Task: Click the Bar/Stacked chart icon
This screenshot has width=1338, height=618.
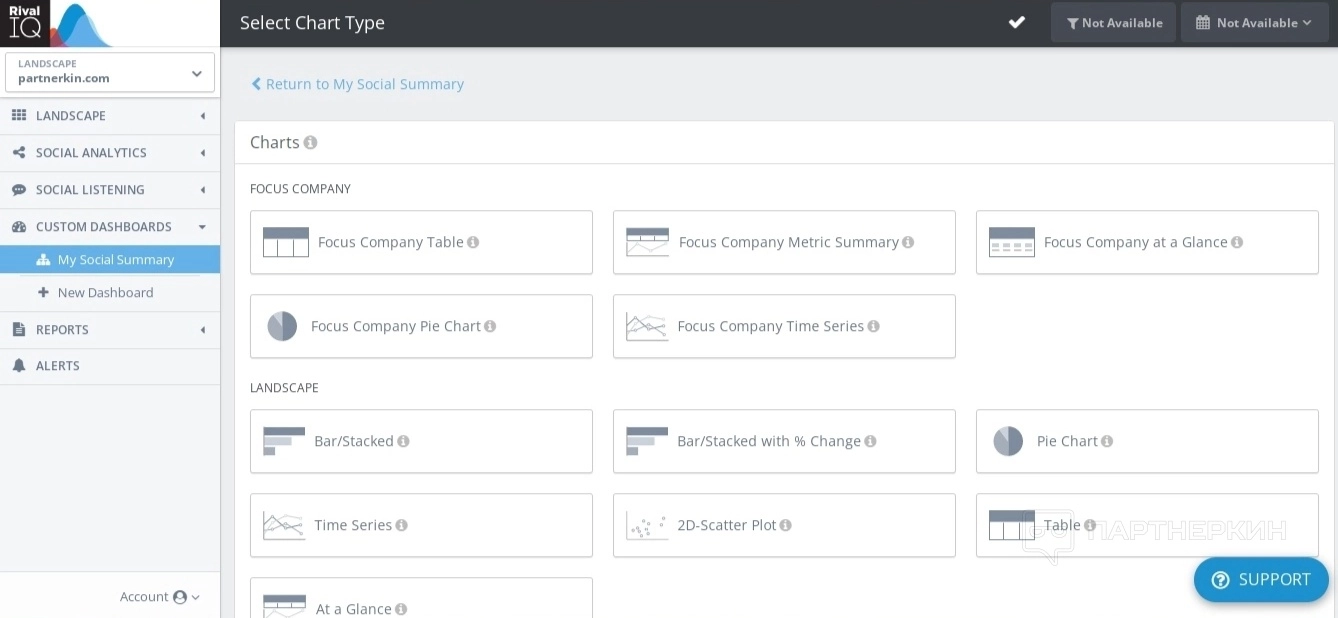Action: pos(283,441)
